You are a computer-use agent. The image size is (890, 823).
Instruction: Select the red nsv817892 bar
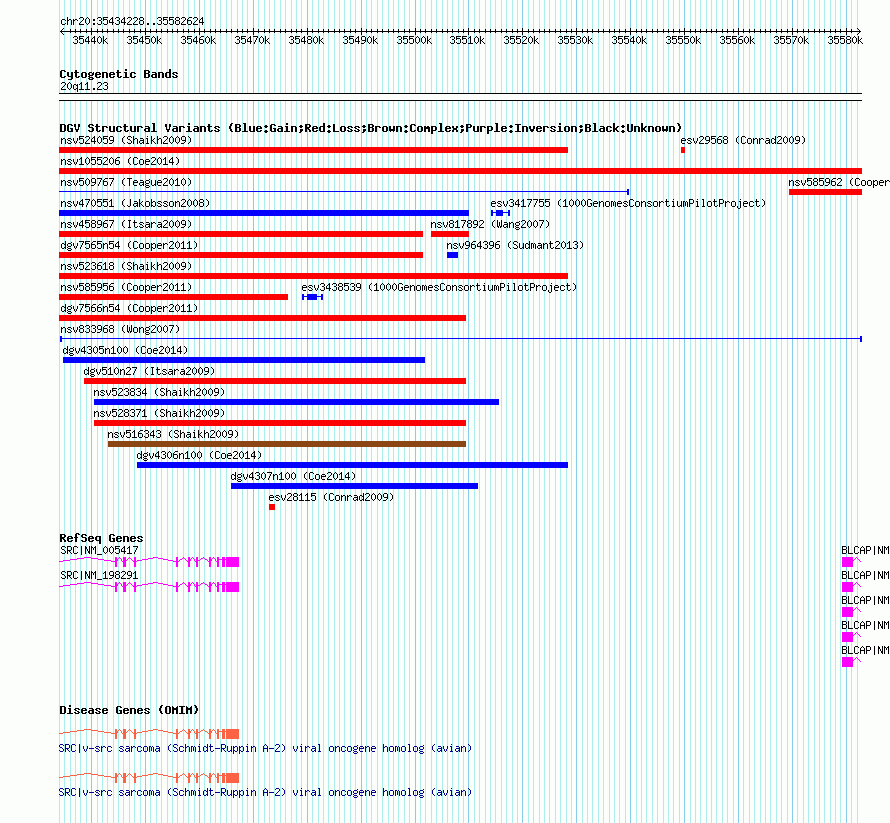450,234
